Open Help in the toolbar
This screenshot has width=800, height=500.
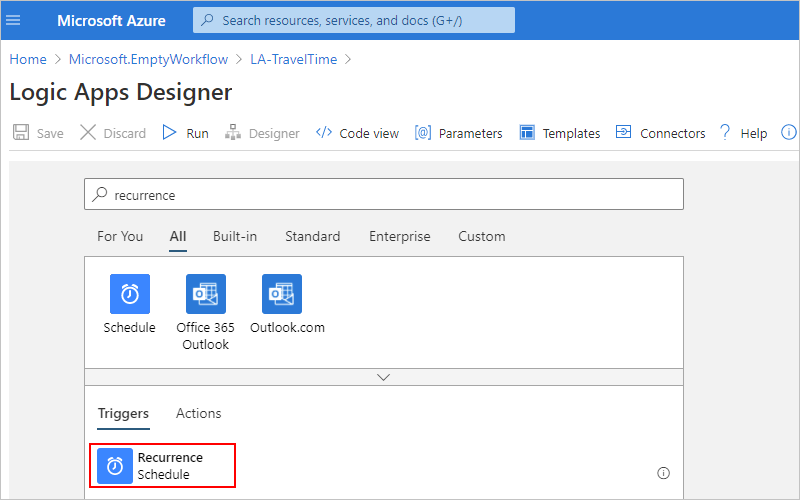pyautogui.click(x=754, y=134)
